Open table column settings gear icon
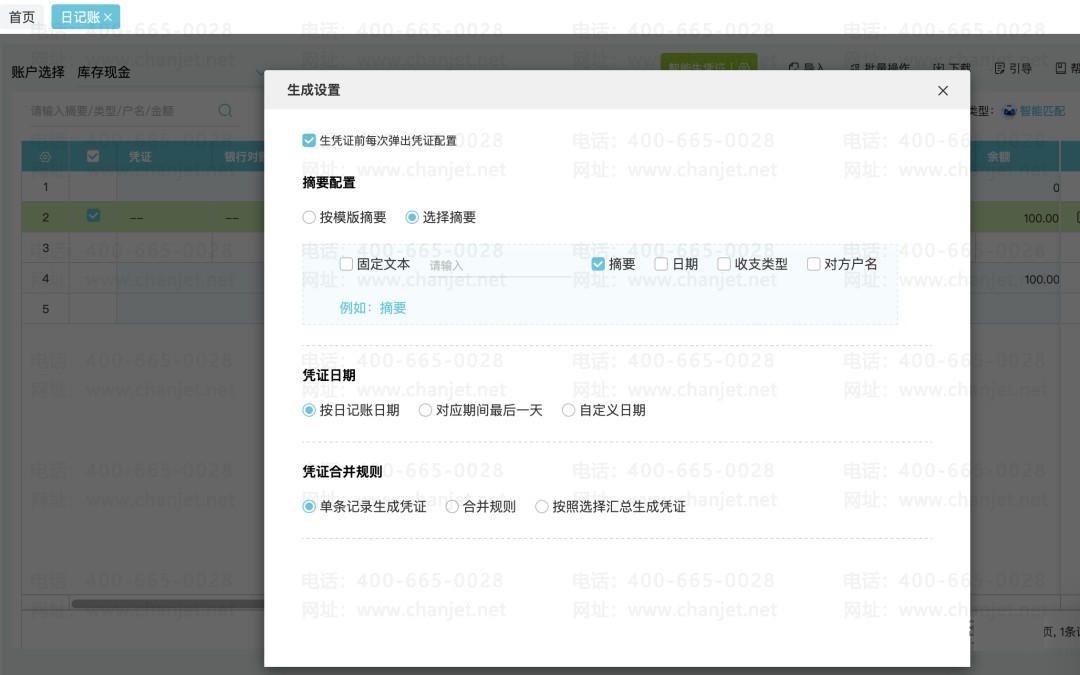The height and width of the screenshot is (675, 1080). pos(45,157)
